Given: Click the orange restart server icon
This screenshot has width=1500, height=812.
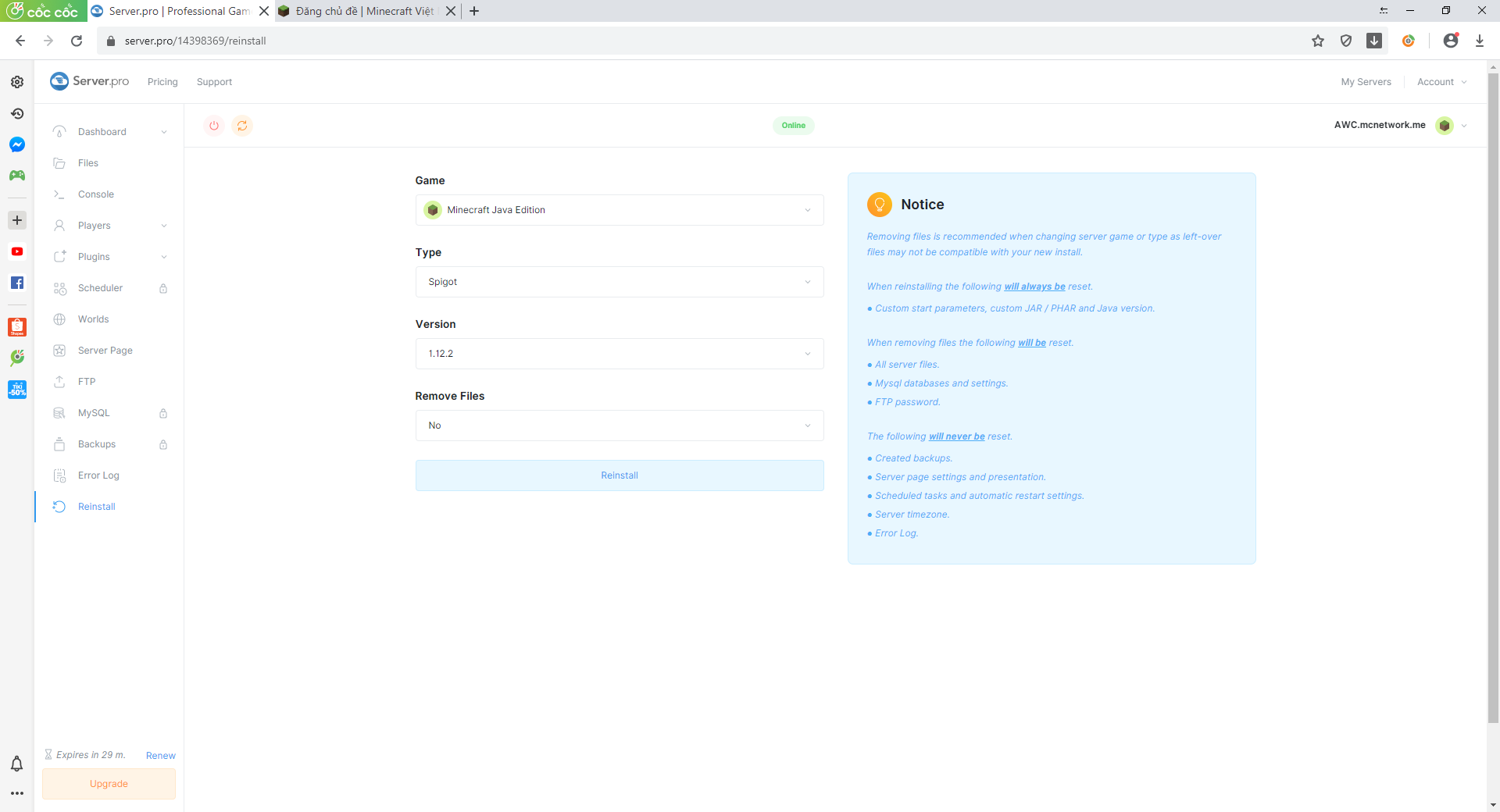Looking at the screenshot, I should click(242, 126).
